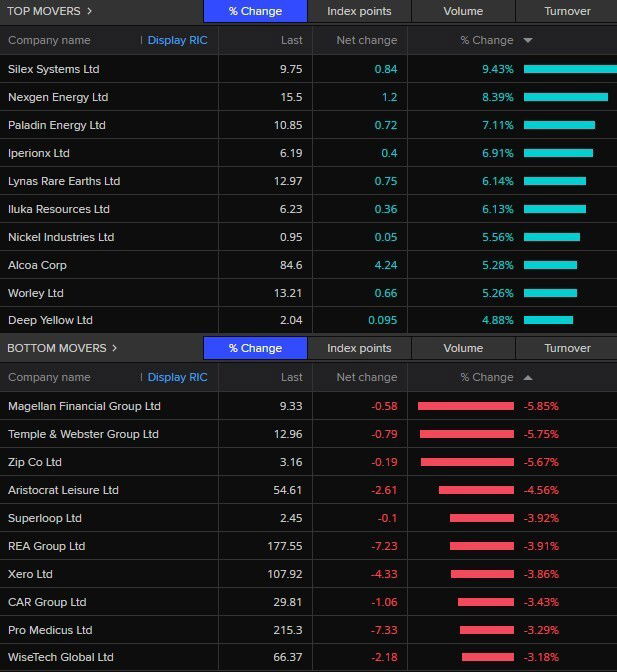Click the Zip Co Ltd red change bar
Screen dimensions: 617x672
pos(467,462)
